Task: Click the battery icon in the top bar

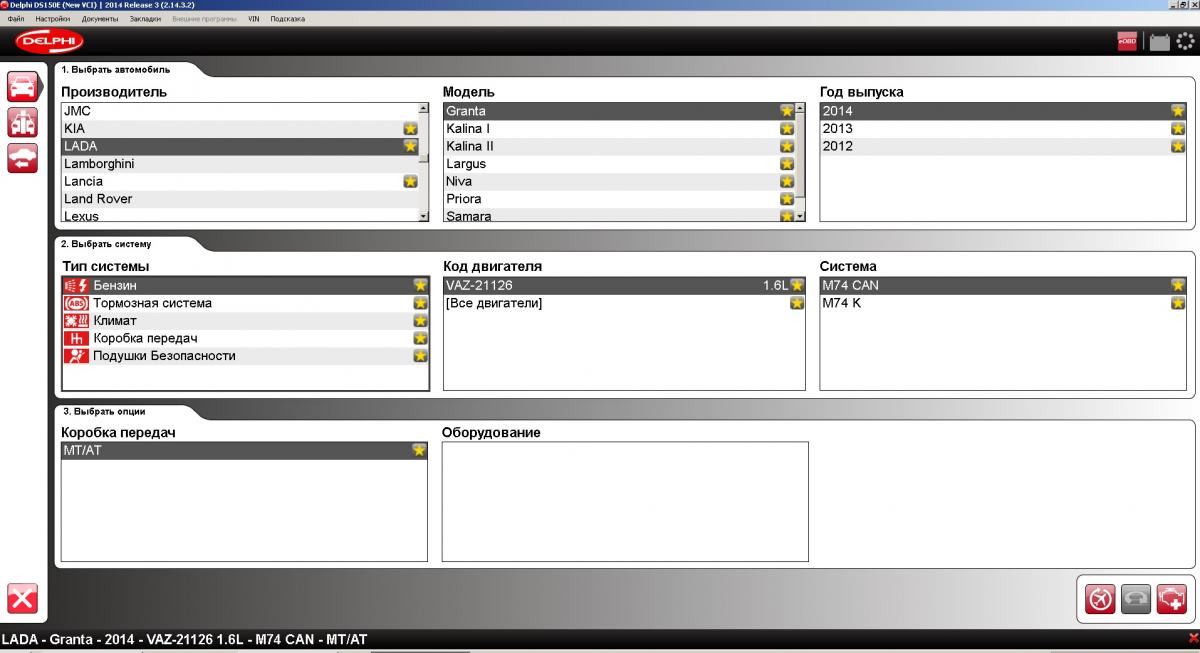Action: 1159,42
